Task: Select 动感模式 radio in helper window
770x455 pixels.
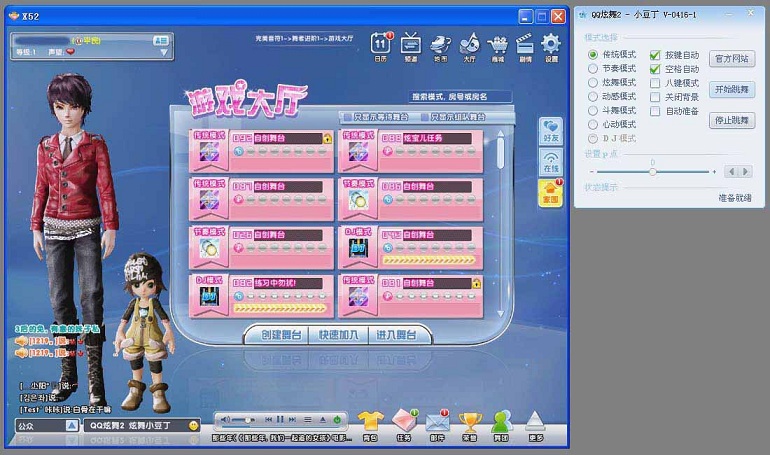Action: [x=593, y=96]
